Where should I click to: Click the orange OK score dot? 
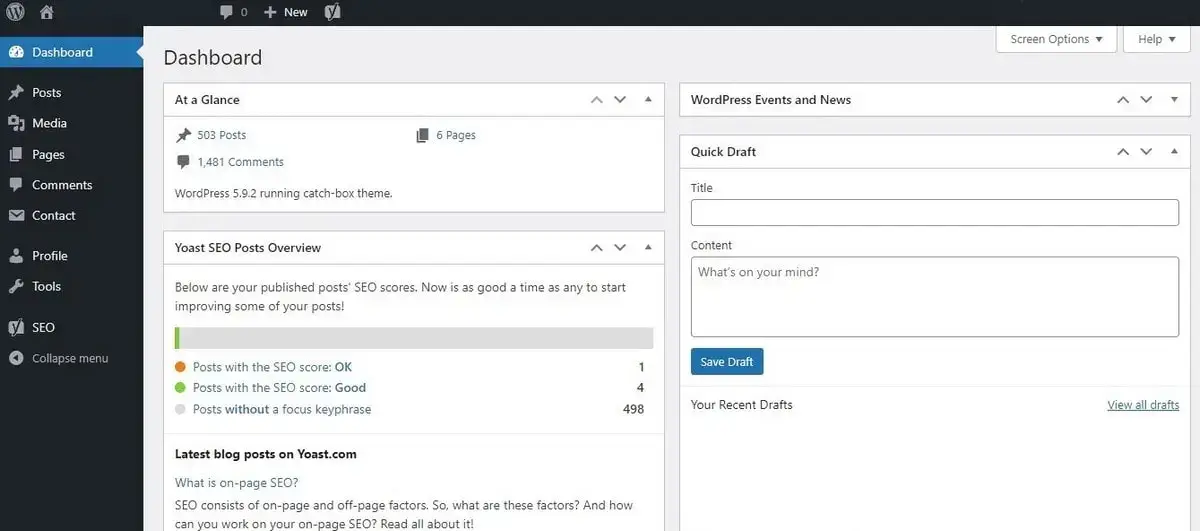pos(180,367)
